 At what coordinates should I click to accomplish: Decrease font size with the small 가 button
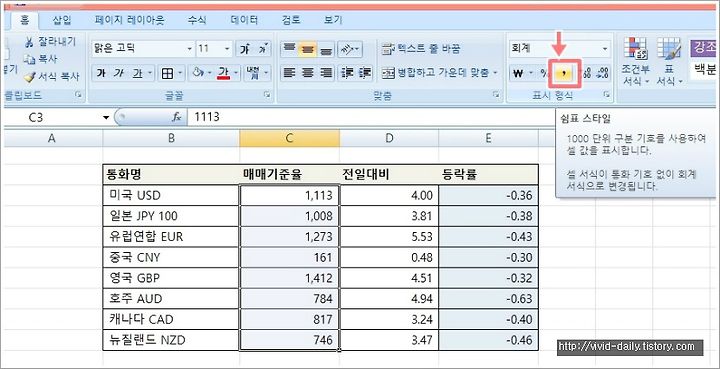point(263,49)
